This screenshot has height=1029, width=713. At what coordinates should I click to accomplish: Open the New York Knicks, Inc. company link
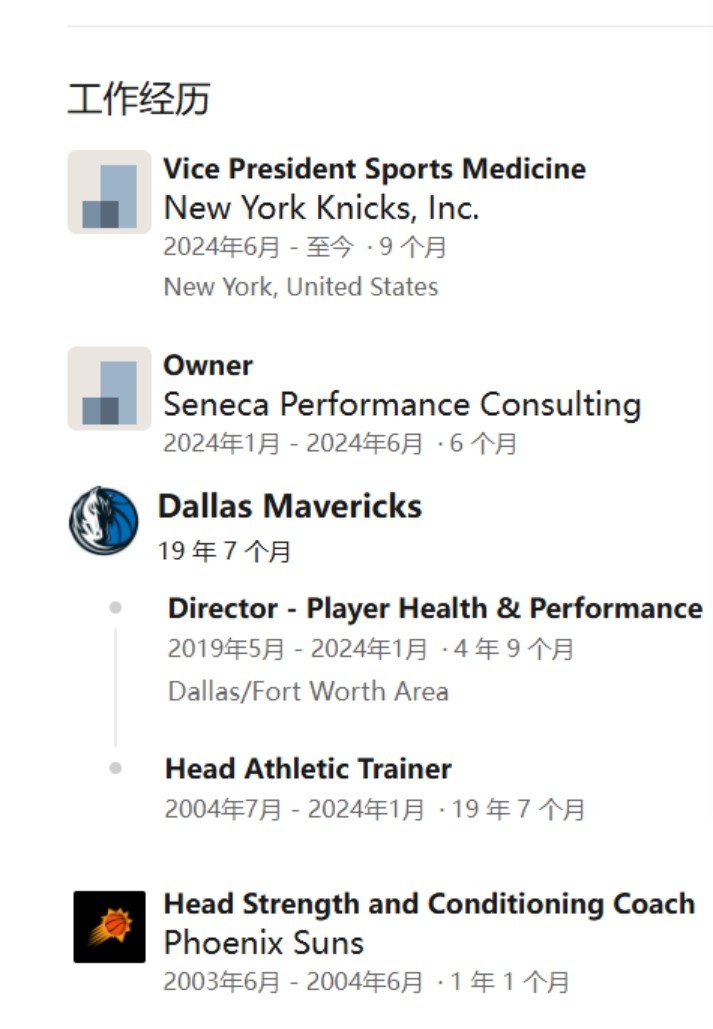point(321,208)
